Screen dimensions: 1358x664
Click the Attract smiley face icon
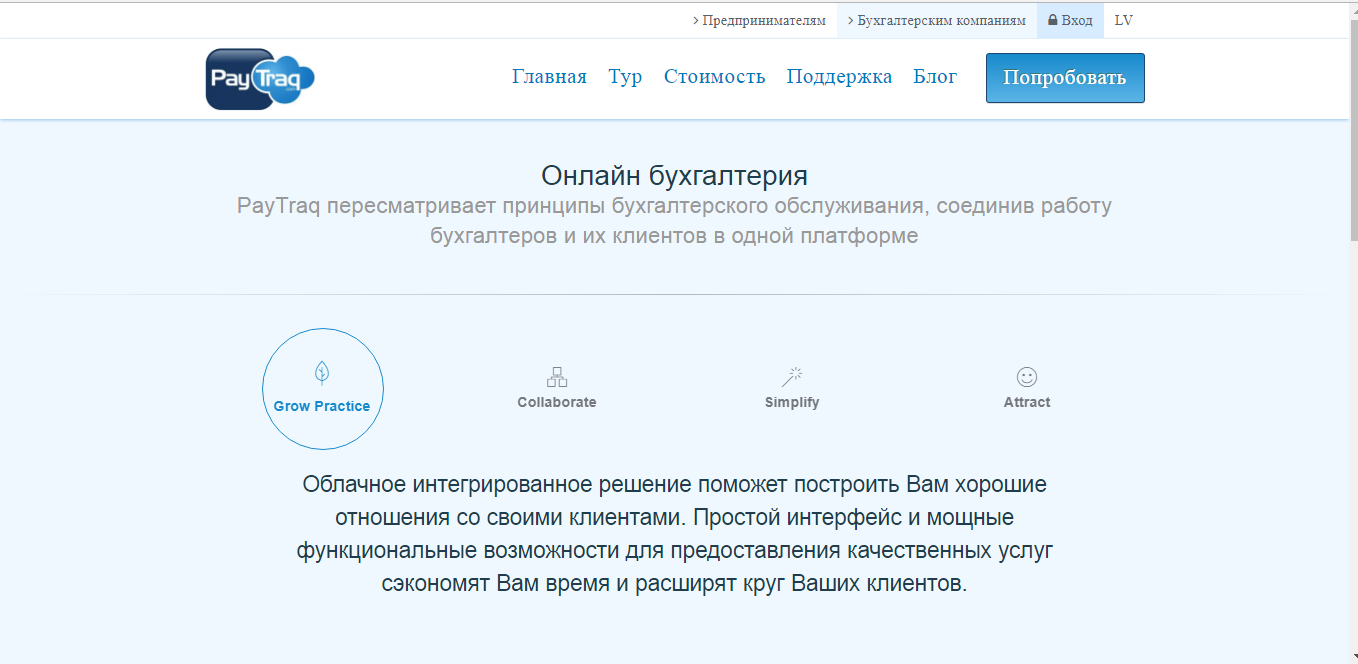tap(1027, 378)
